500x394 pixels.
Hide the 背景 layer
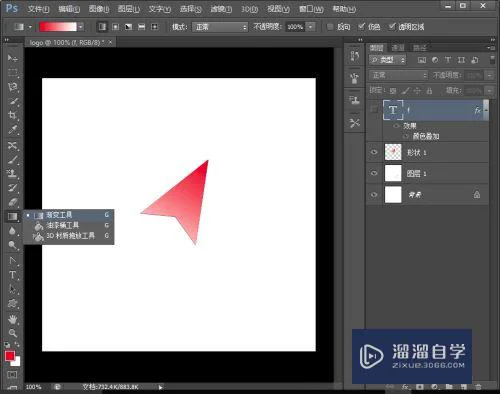point(374,195)
